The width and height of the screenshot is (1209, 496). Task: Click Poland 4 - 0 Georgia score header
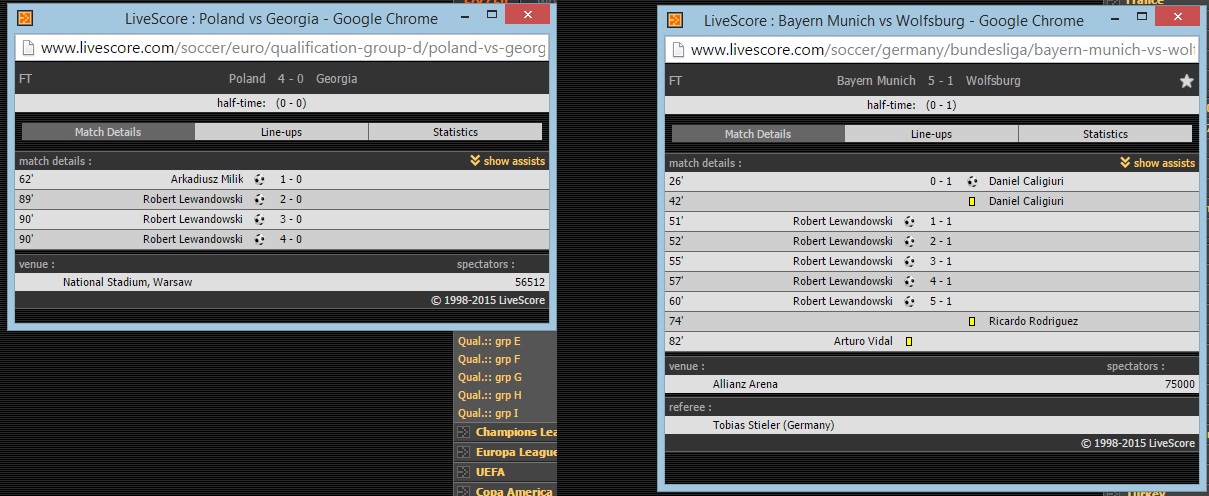tap(293, 79)
